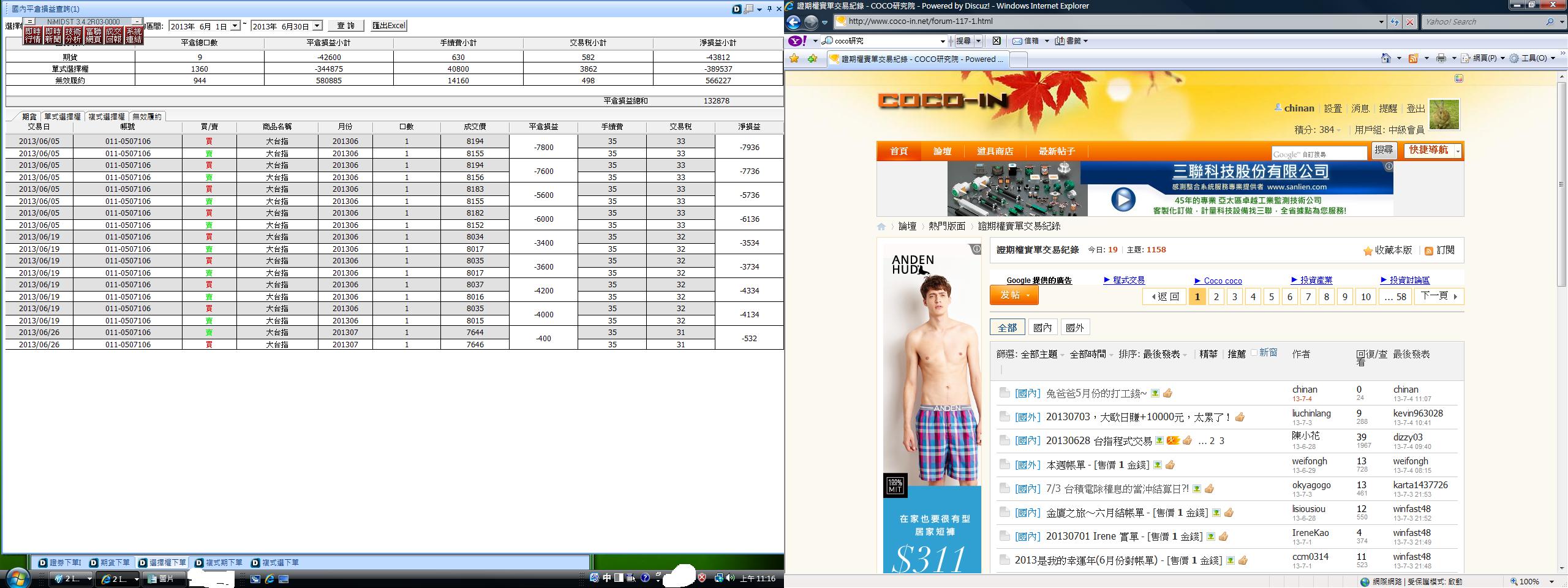
Task: Open the start date dropdown 2013年 6月 1日
Action: [235, 26]
